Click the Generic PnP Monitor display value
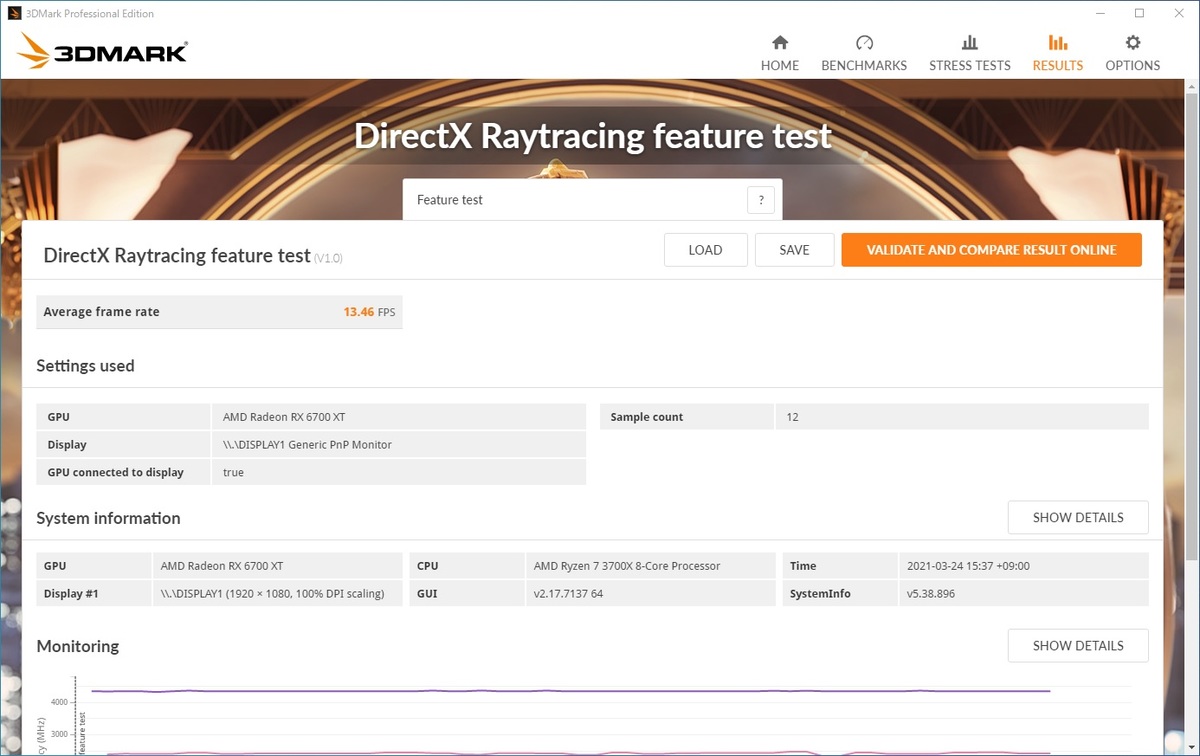Screen dimensions: 1200x756 click(308, 445)
